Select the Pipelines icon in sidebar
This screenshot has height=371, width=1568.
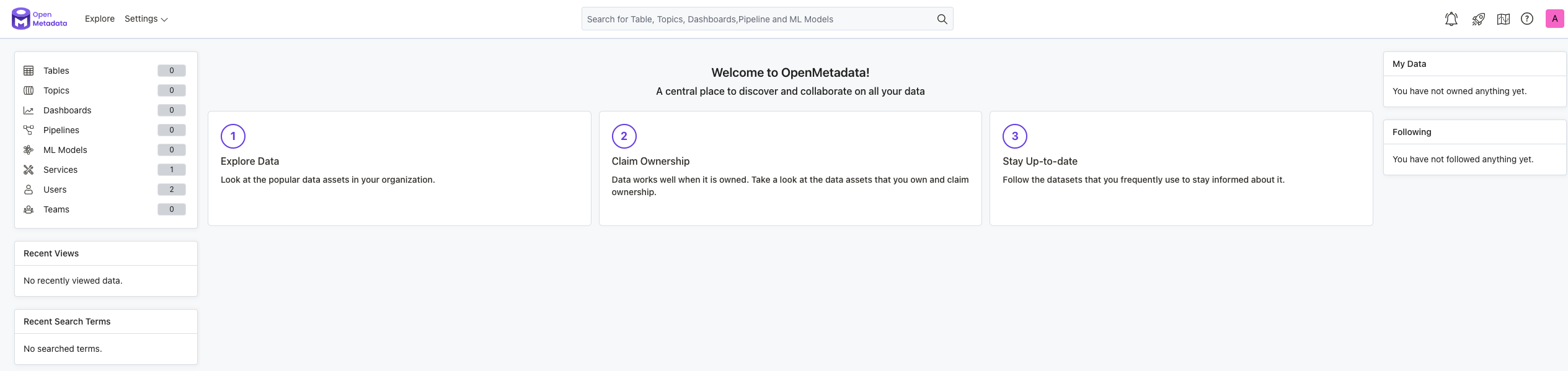coord(29,130)
